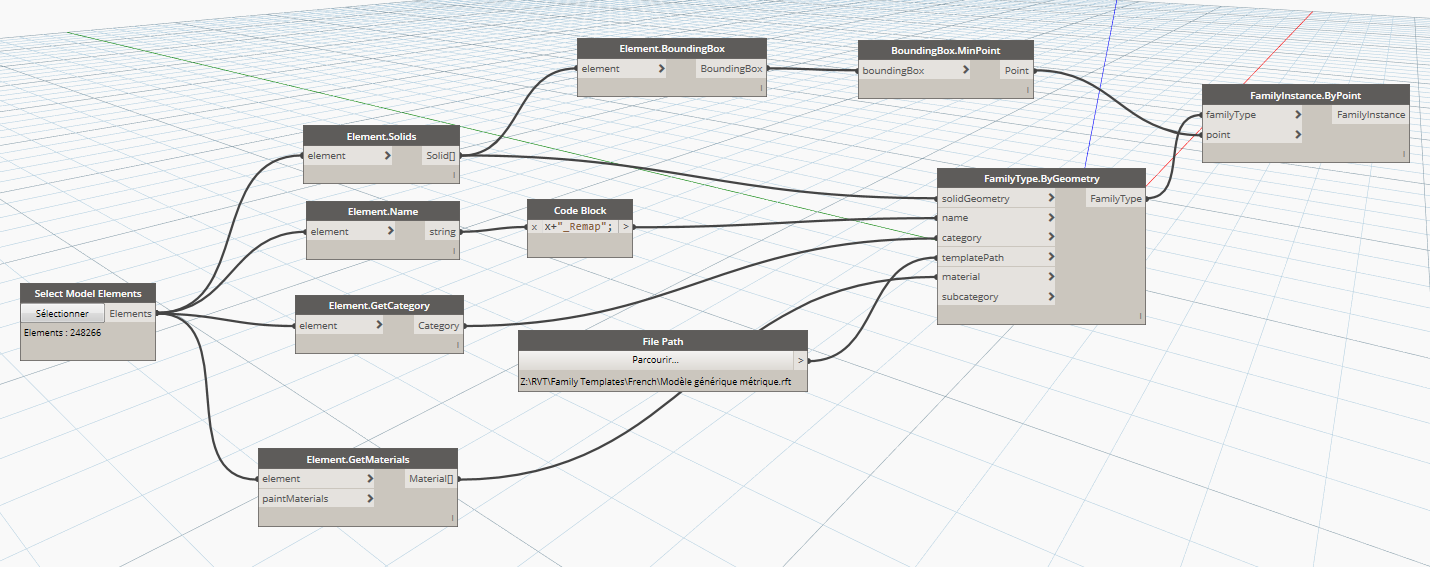The image size is (1430, 567).
Task: Click lacing indicator on Element.GetMaterials node
Action: pyautogui.click(x=452, y=518)
